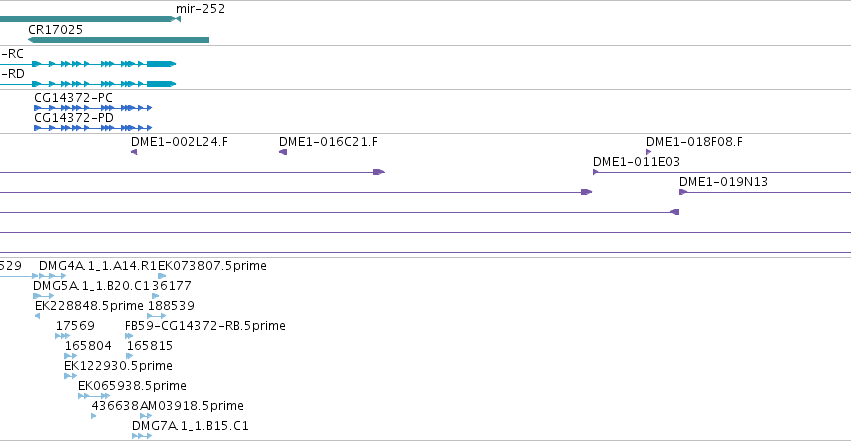This screenshot has height=441, width=851.
Task: Select the mir-252 gene label
Action: (x=200, y=9)
